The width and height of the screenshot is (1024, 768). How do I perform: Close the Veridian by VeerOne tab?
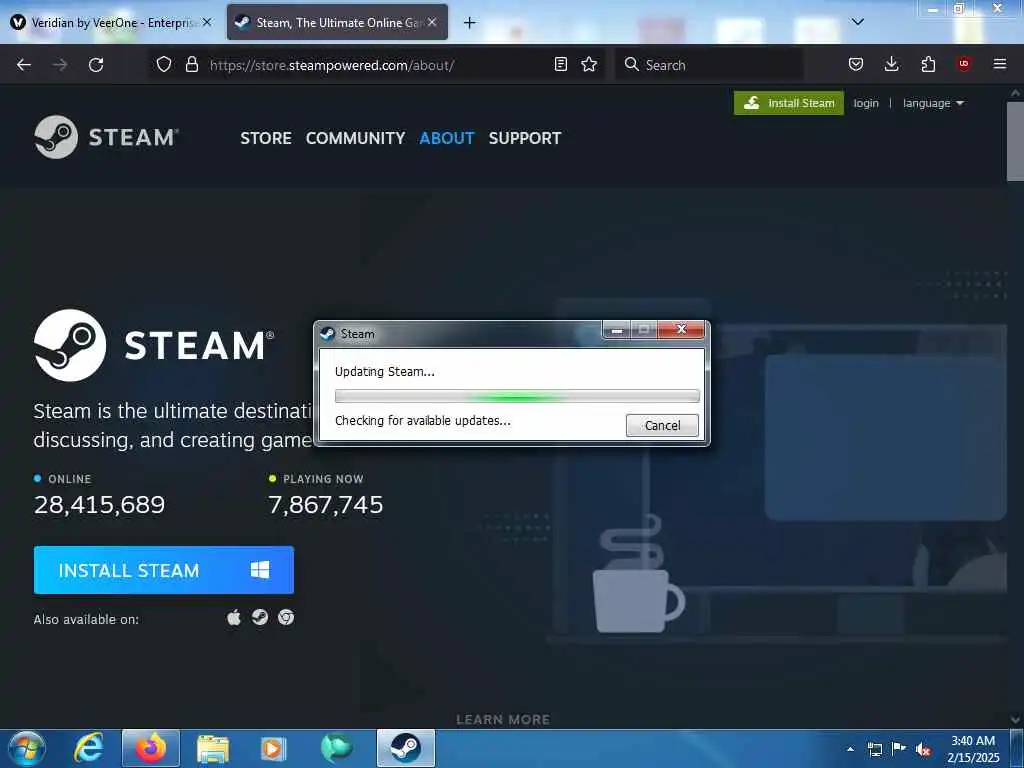(207, 22)
